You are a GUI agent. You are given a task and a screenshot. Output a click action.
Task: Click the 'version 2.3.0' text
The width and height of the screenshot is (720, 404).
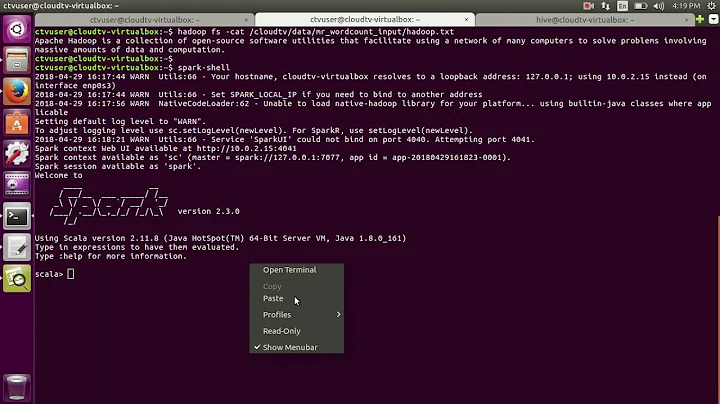pyautogui.click(x=208, y=211)
